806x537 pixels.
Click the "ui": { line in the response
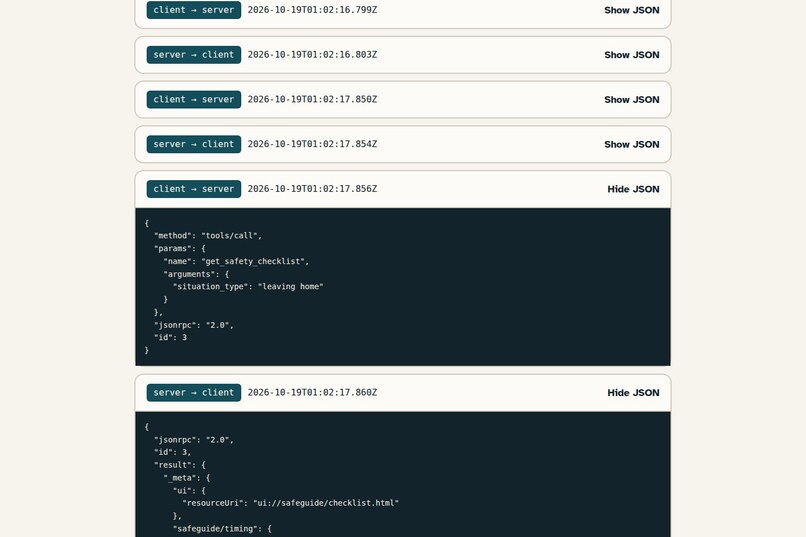coord(190,490)
